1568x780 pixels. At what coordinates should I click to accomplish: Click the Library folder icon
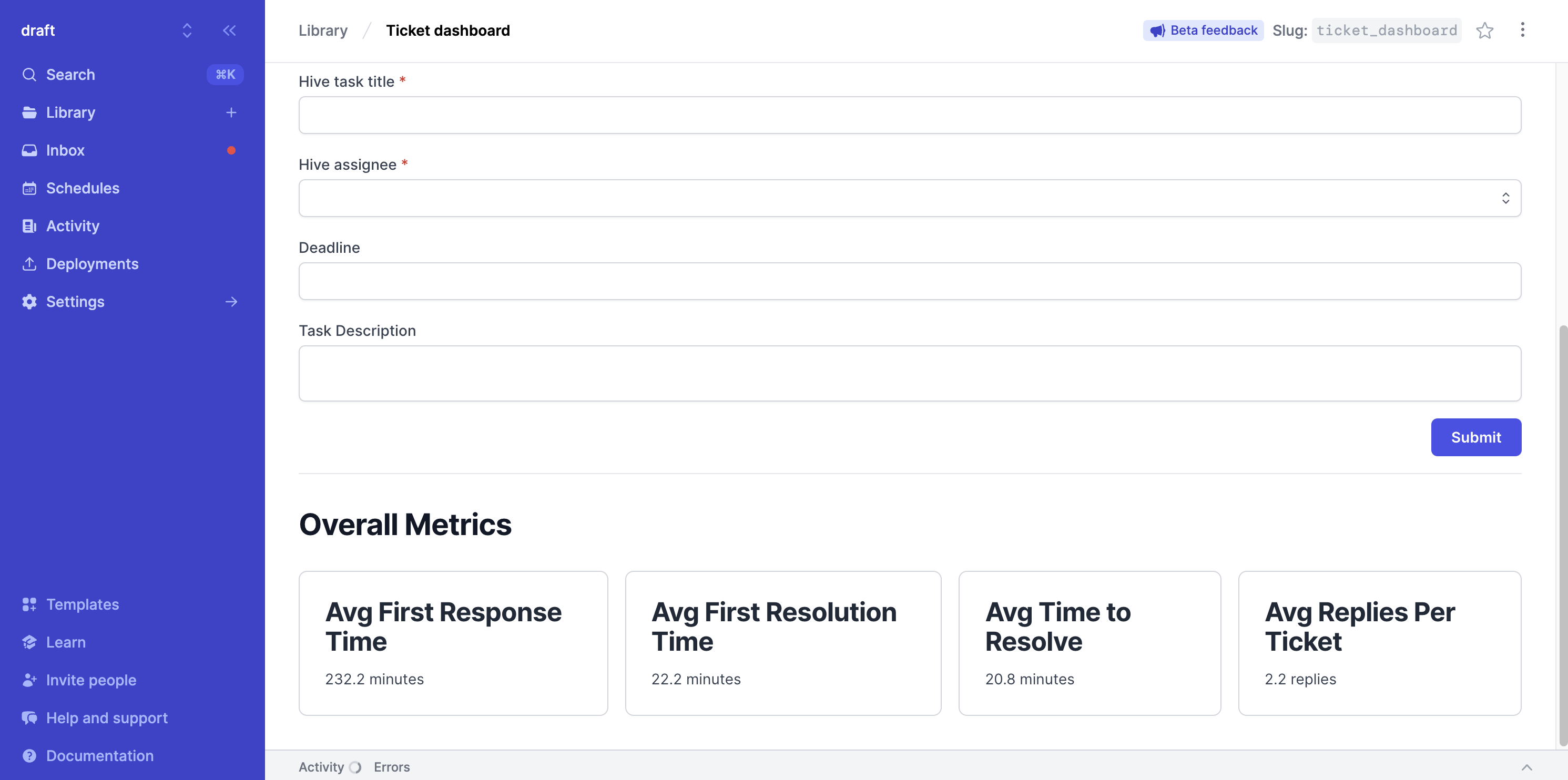pos(29,112)
